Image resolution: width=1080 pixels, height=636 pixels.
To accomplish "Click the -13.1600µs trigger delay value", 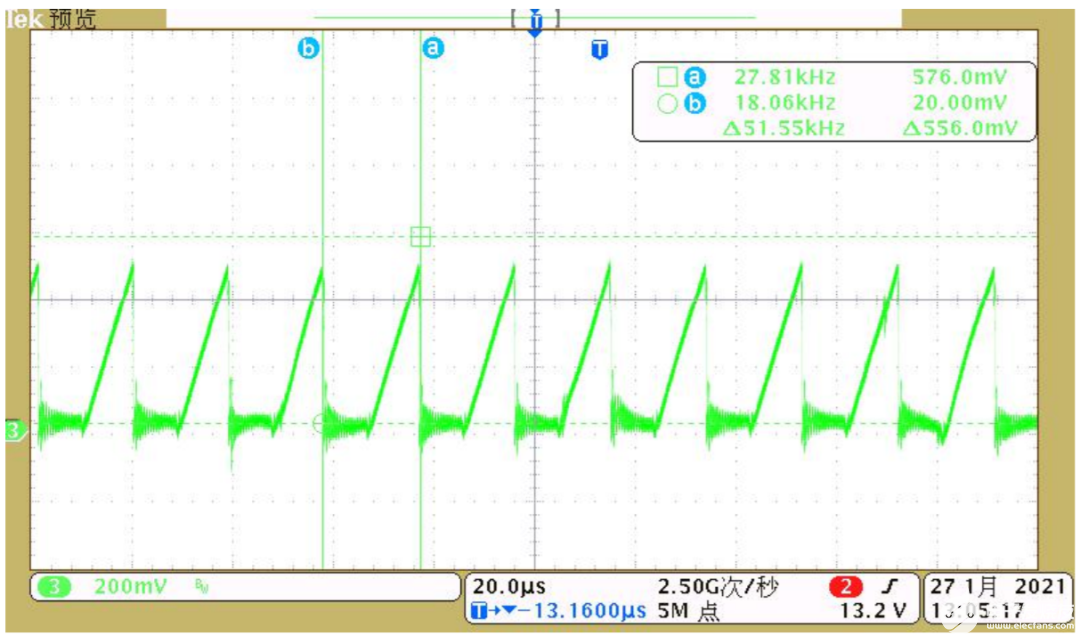I will [582, 611].
